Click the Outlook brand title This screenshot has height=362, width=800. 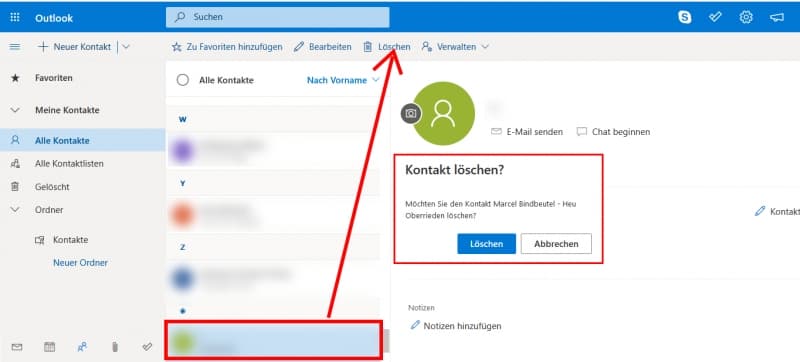pos(54,18)
